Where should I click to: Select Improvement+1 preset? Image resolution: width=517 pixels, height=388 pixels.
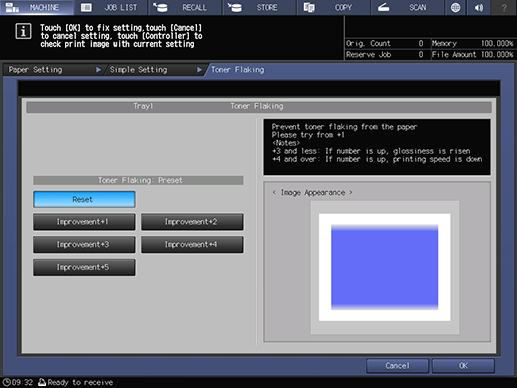tap(84, 222)
